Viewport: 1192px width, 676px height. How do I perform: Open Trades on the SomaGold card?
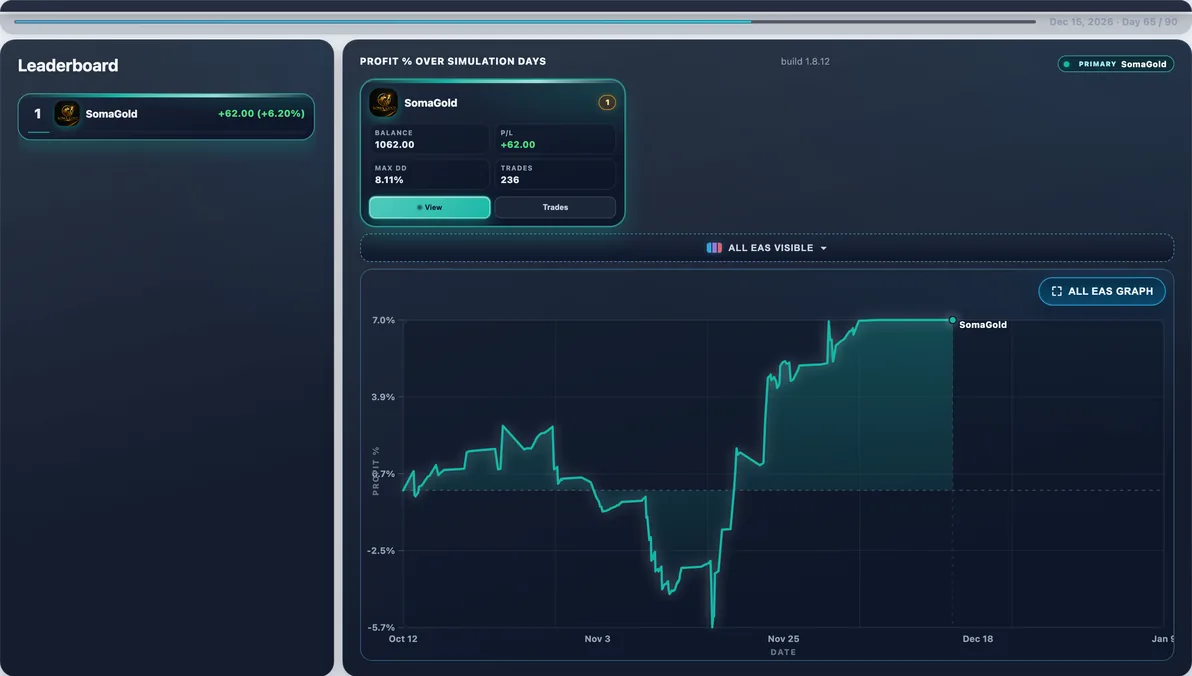point(555,208)
